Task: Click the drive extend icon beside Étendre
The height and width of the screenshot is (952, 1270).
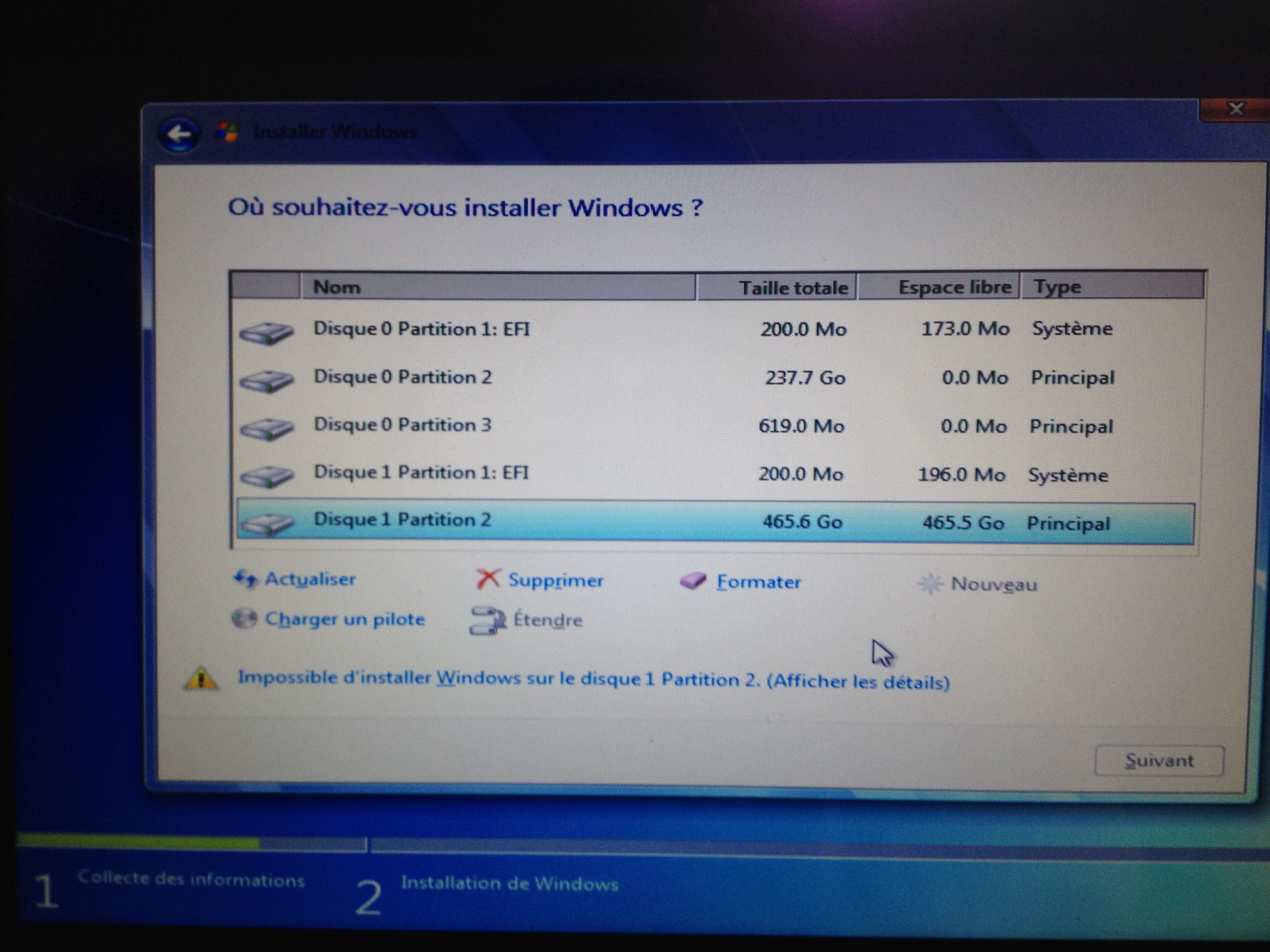Action: pyautogui.click(x=488, y=620)
